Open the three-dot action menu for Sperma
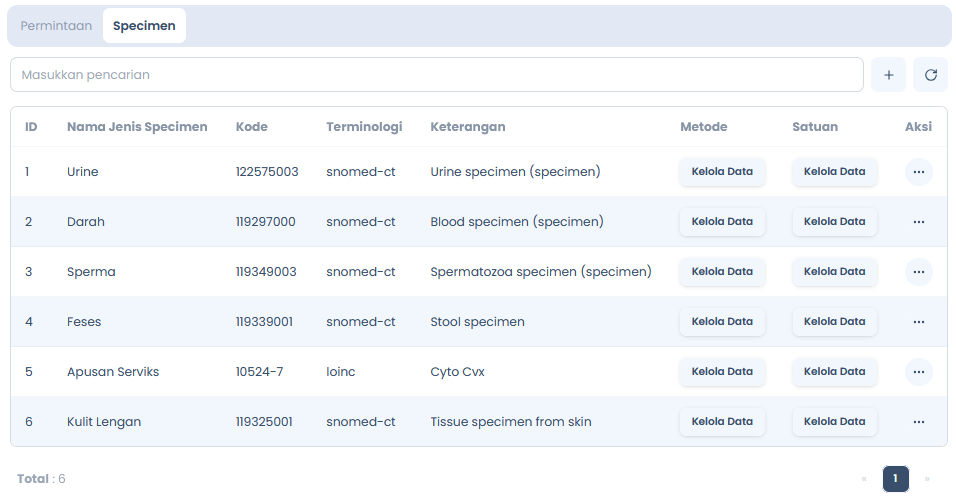Image resolution: width=956 pixels, height=500 pixels. point(919,272)
